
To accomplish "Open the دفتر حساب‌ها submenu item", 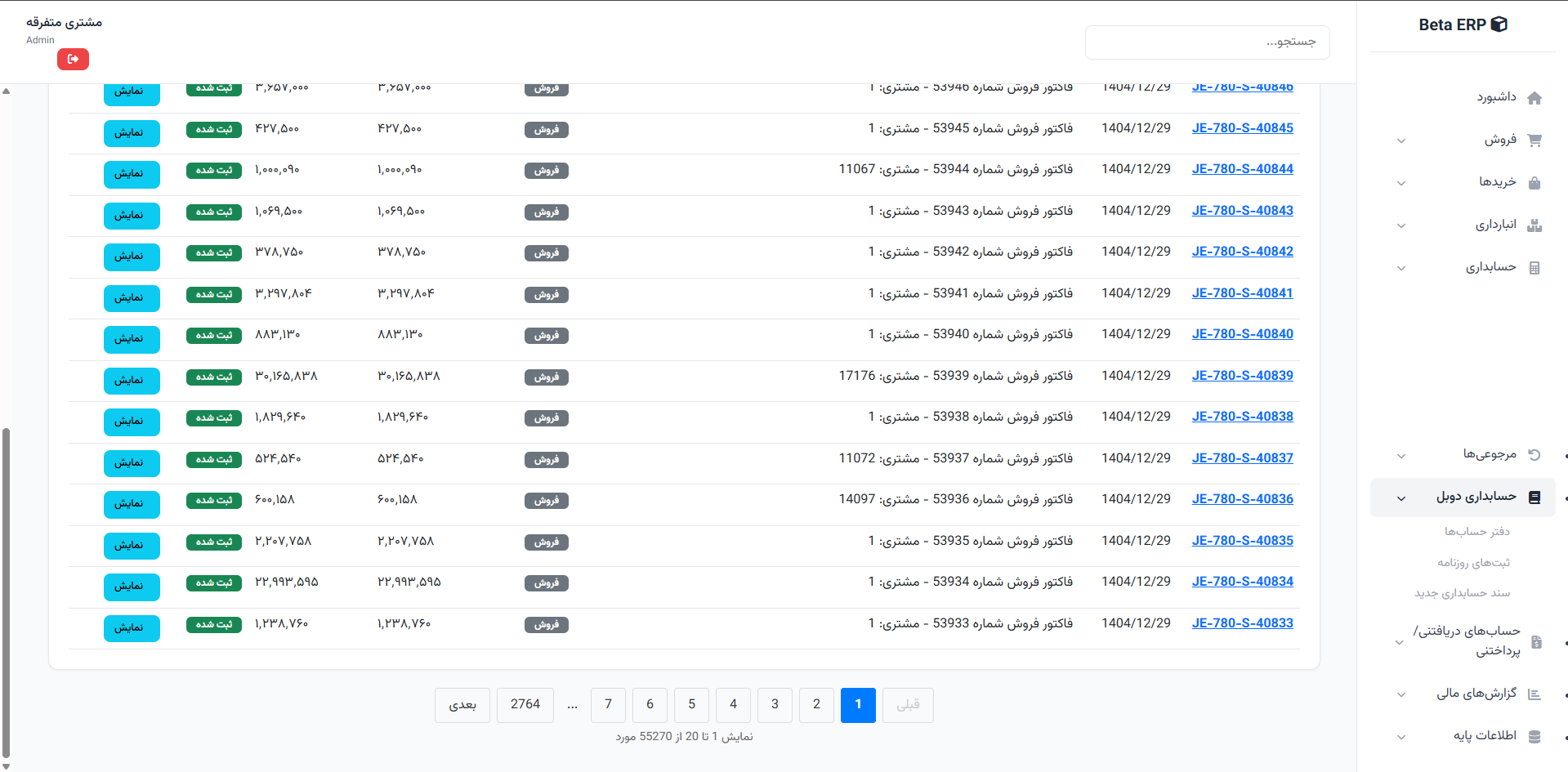I will (1476, 532).
